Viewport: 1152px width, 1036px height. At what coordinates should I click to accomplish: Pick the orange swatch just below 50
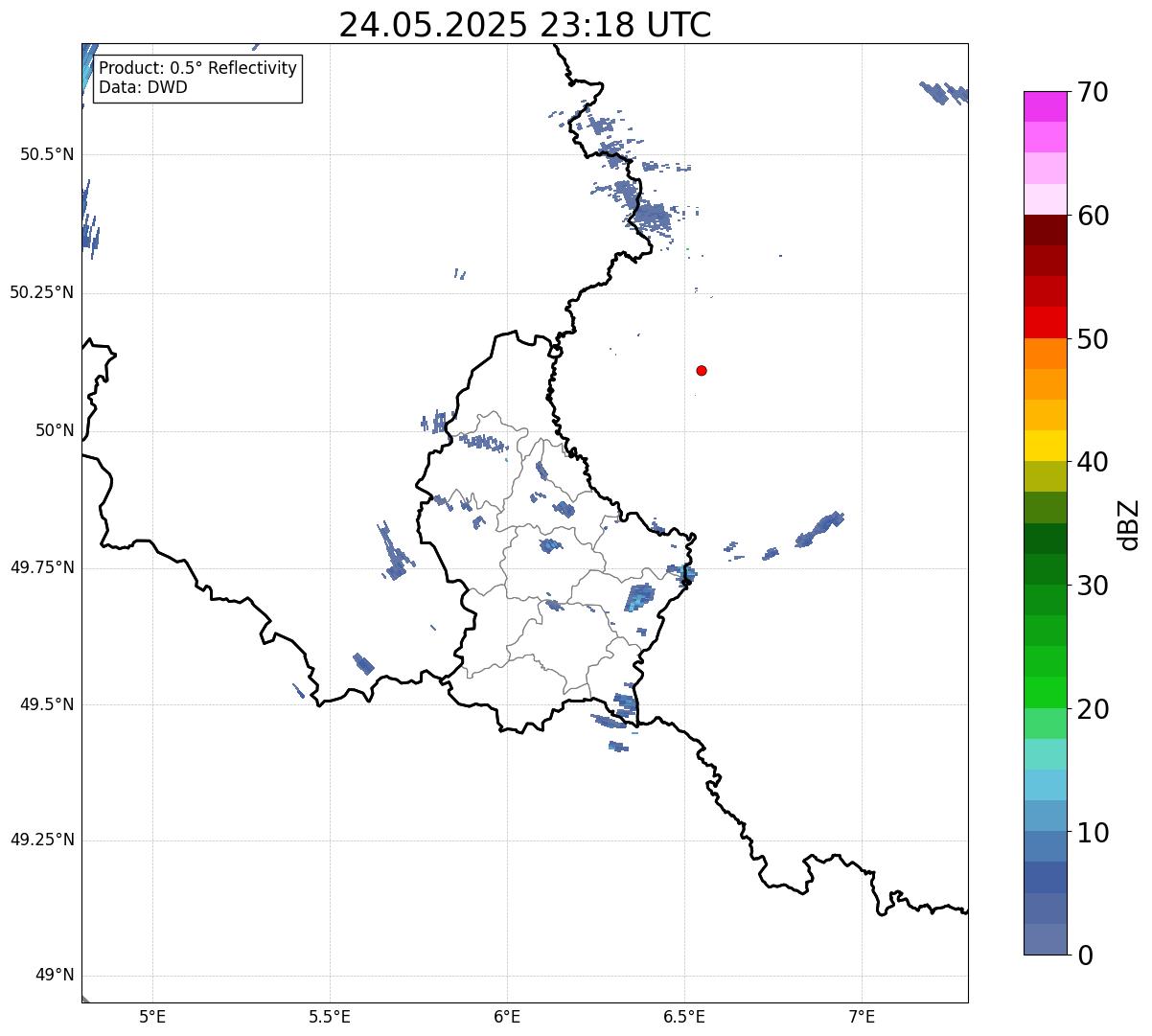coord(1045,354)
